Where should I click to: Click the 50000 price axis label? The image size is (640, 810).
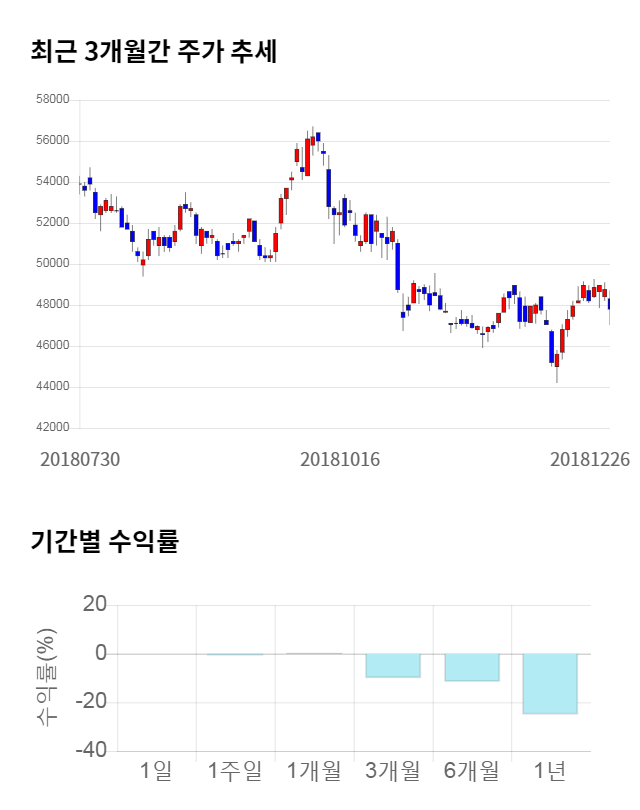[x=52, y=264]
